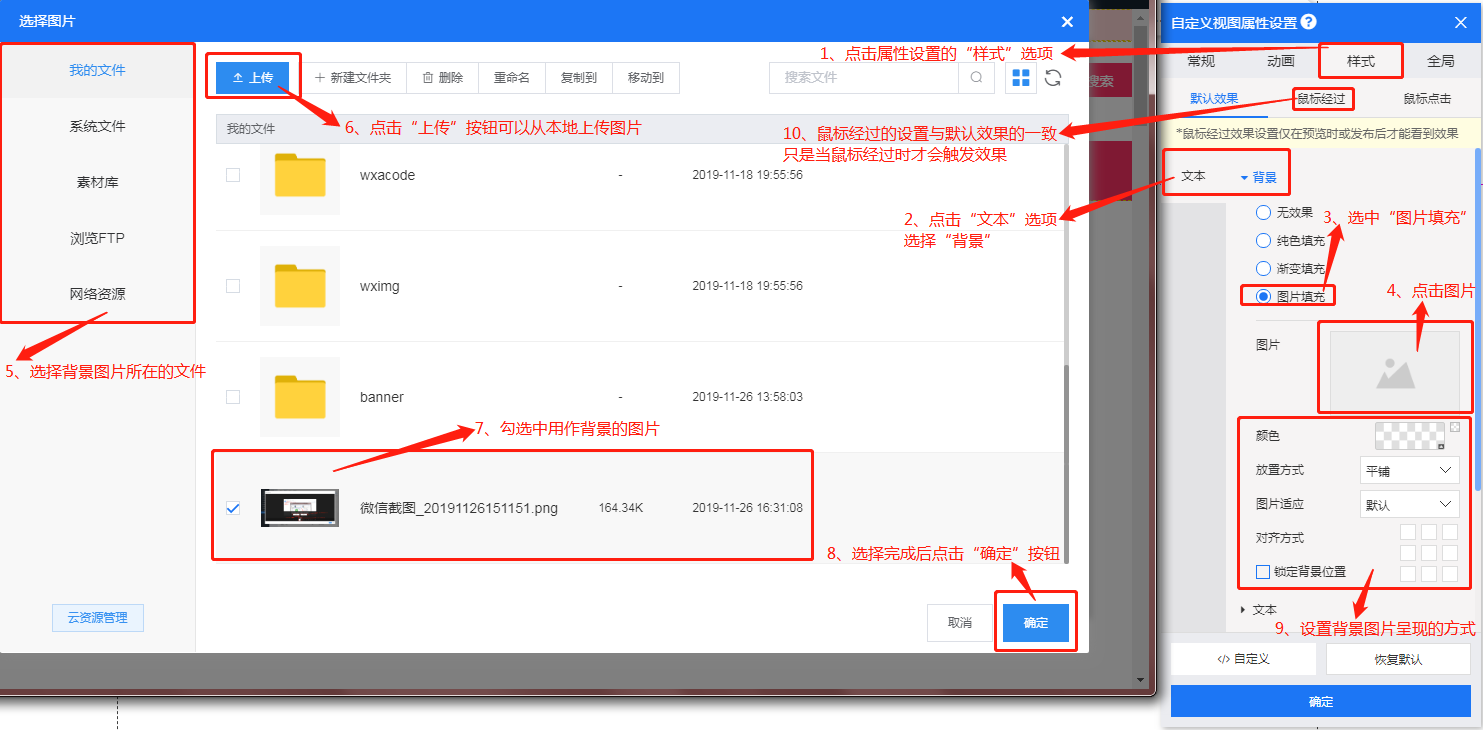The image size is (1483, 730).
Task: Focus the 搜索文件 search field
Action: [864, 78]
